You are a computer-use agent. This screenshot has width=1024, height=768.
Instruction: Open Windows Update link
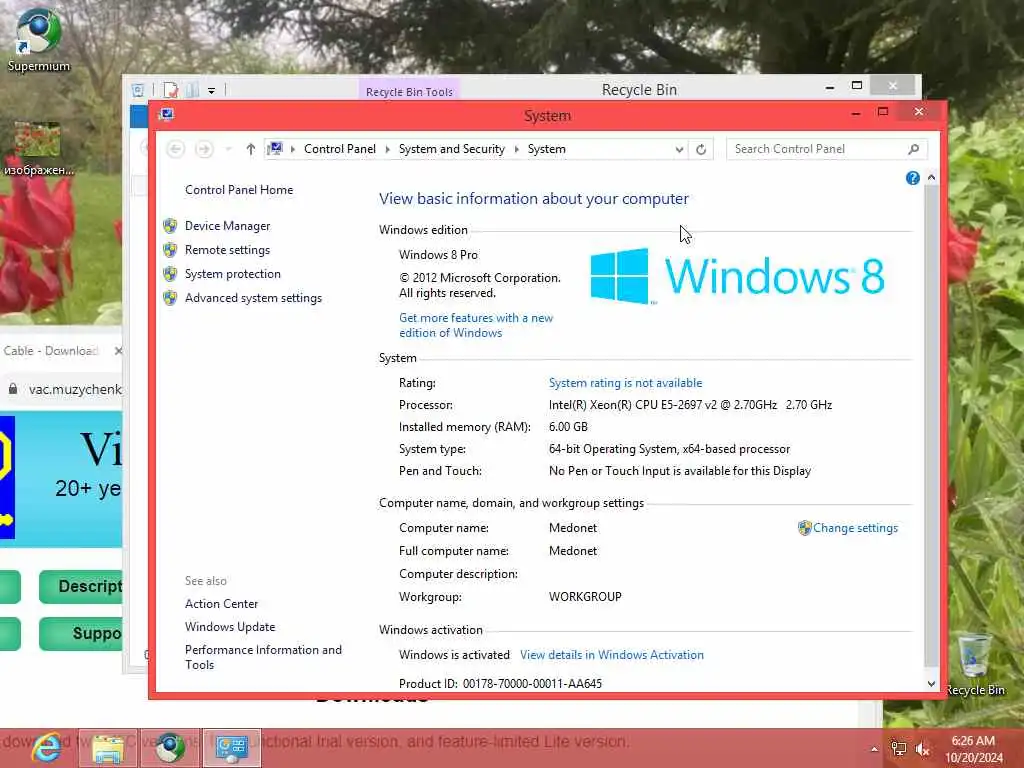tap(230, 627)
